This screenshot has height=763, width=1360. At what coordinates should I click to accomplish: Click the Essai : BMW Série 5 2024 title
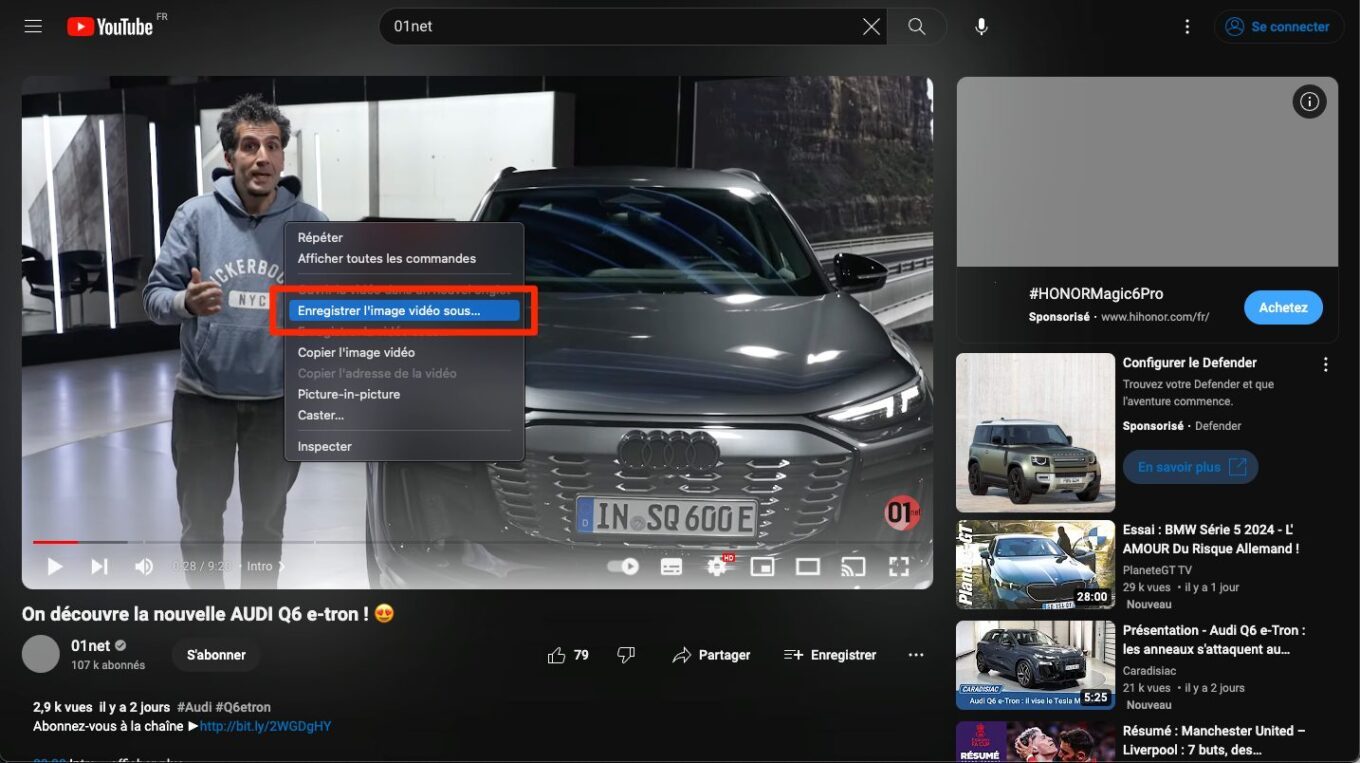coord(1211,539)
